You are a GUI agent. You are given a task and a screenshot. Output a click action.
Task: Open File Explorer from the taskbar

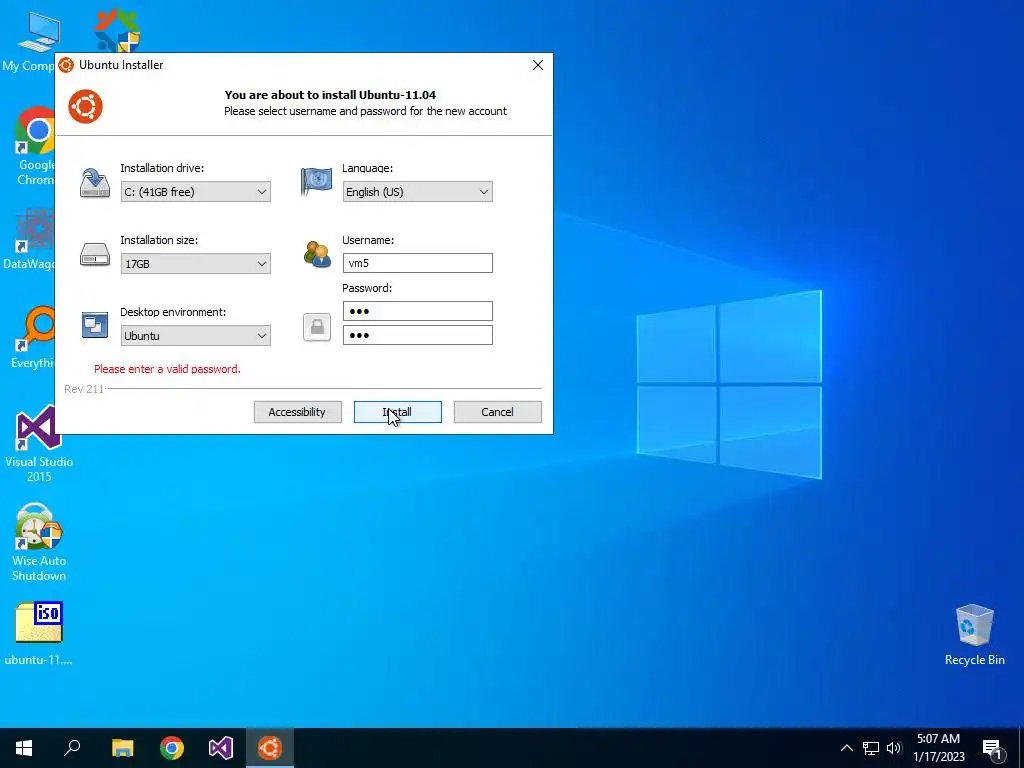122,748
